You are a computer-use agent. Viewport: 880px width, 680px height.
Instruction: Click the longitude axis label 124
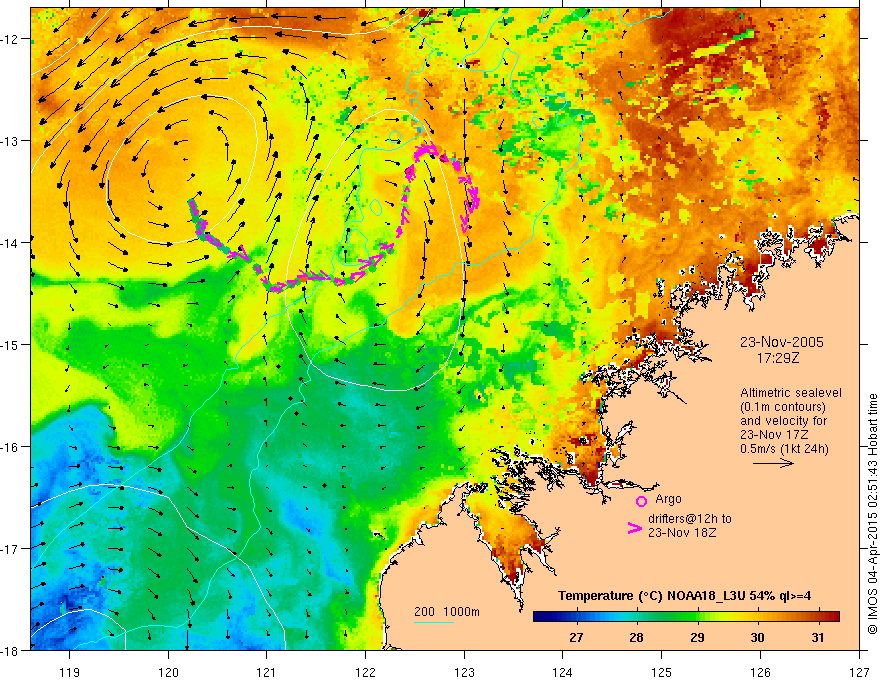563,672
